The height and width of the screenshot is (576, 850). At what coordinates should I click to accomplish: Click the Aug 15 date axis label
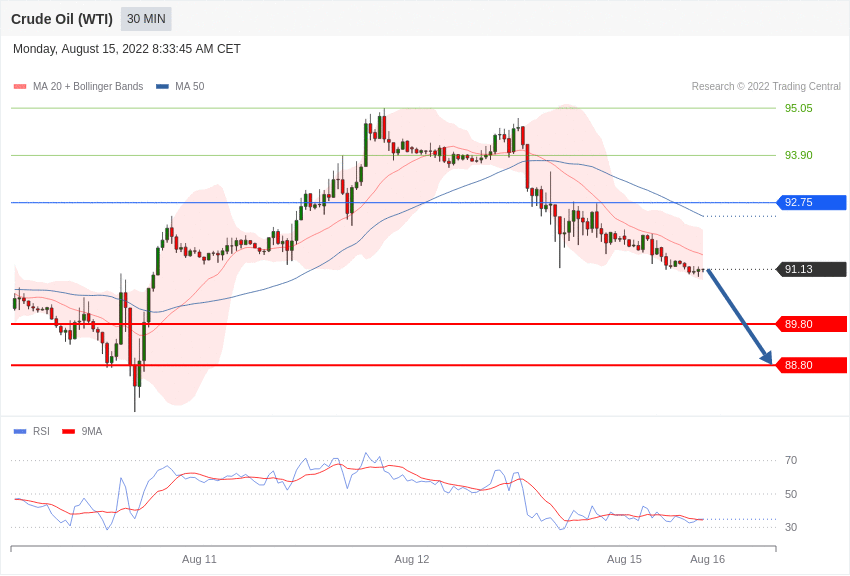pos(624,559)
